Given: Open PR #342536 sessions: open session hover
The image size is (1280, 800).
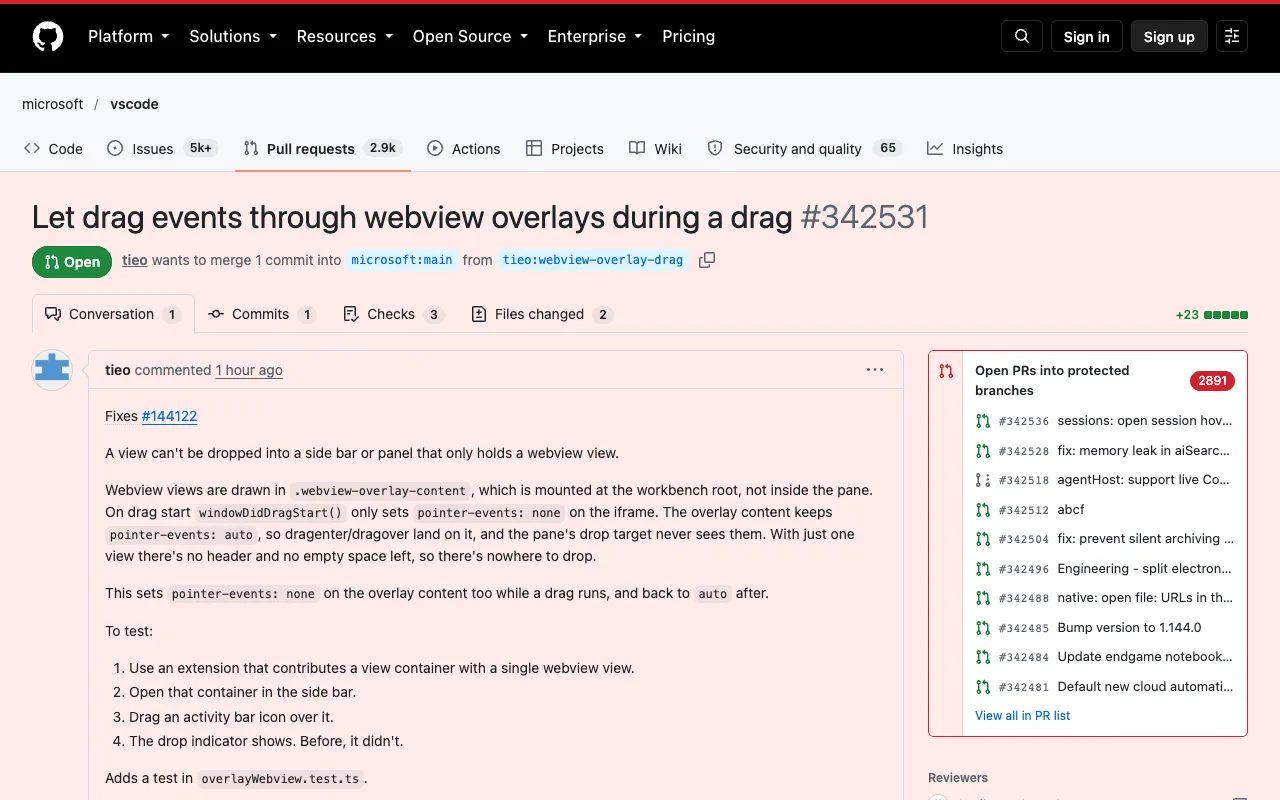Looking at the screenshot, I should click(1104, 421).
